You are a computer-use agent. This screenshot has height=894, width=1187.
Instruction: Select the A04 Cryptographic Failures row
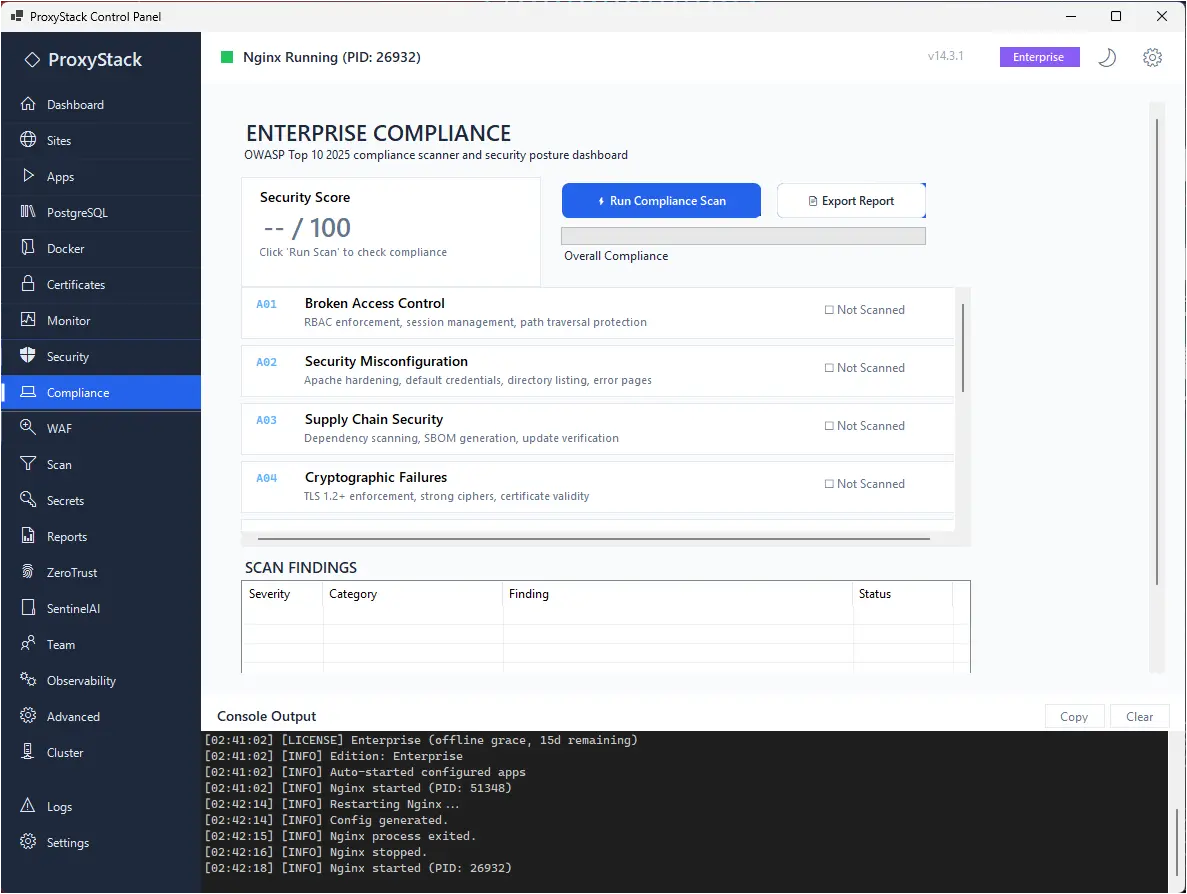[x=597, y=487]
